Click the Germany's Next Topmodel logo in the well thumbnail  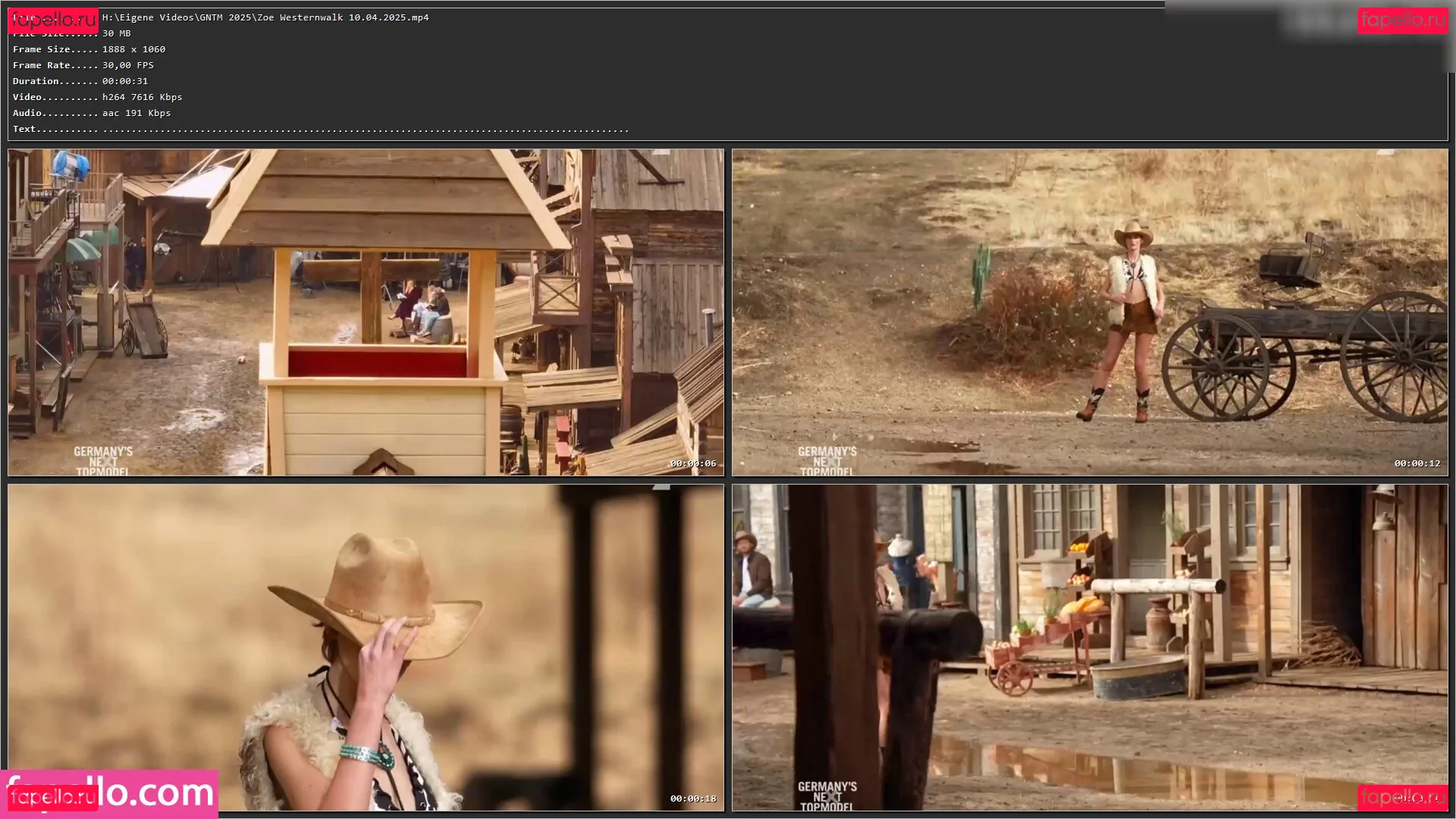103,461
